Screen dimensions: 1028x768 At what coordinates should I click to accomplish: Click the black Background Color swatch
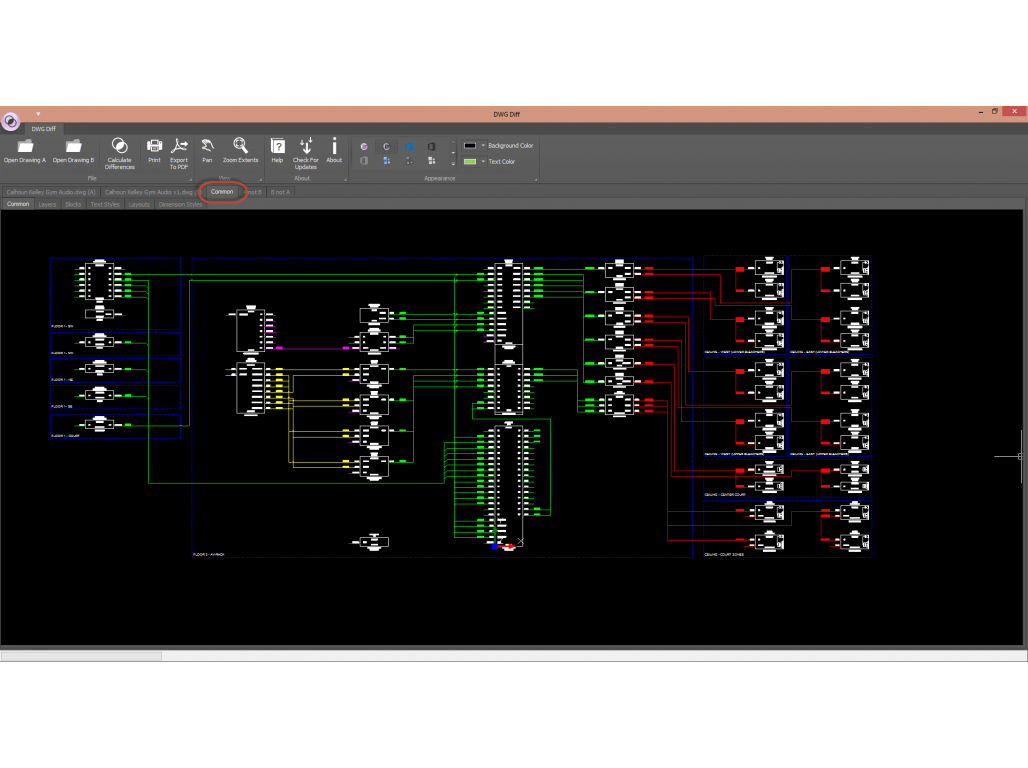click(470, 146)
